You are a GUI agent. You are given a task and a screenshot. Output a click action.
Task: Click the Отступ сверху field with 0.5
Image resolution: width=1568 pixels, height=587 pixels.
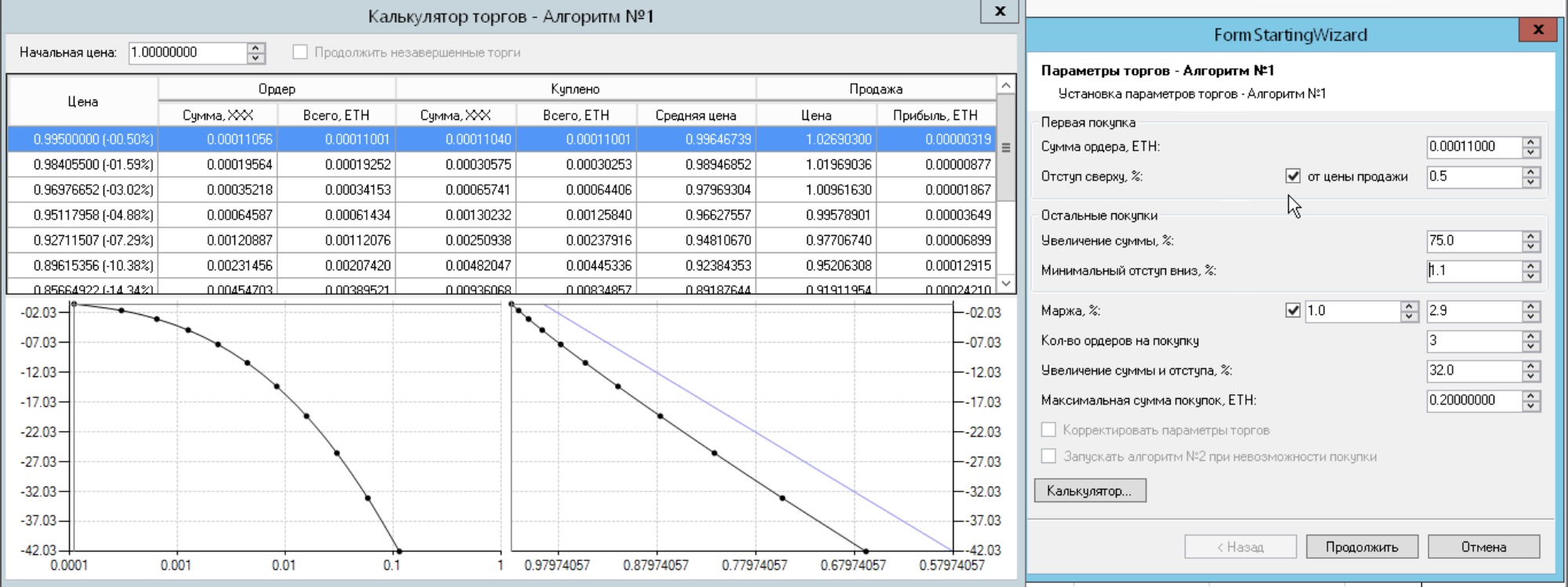pos(1474,176)
